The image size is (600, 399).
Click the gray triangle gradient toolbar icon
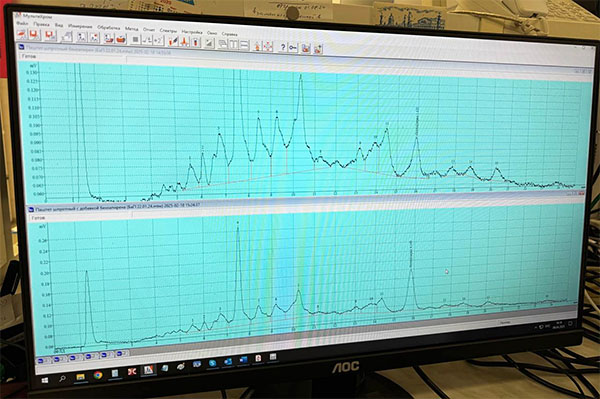click(x=209, y=43)
